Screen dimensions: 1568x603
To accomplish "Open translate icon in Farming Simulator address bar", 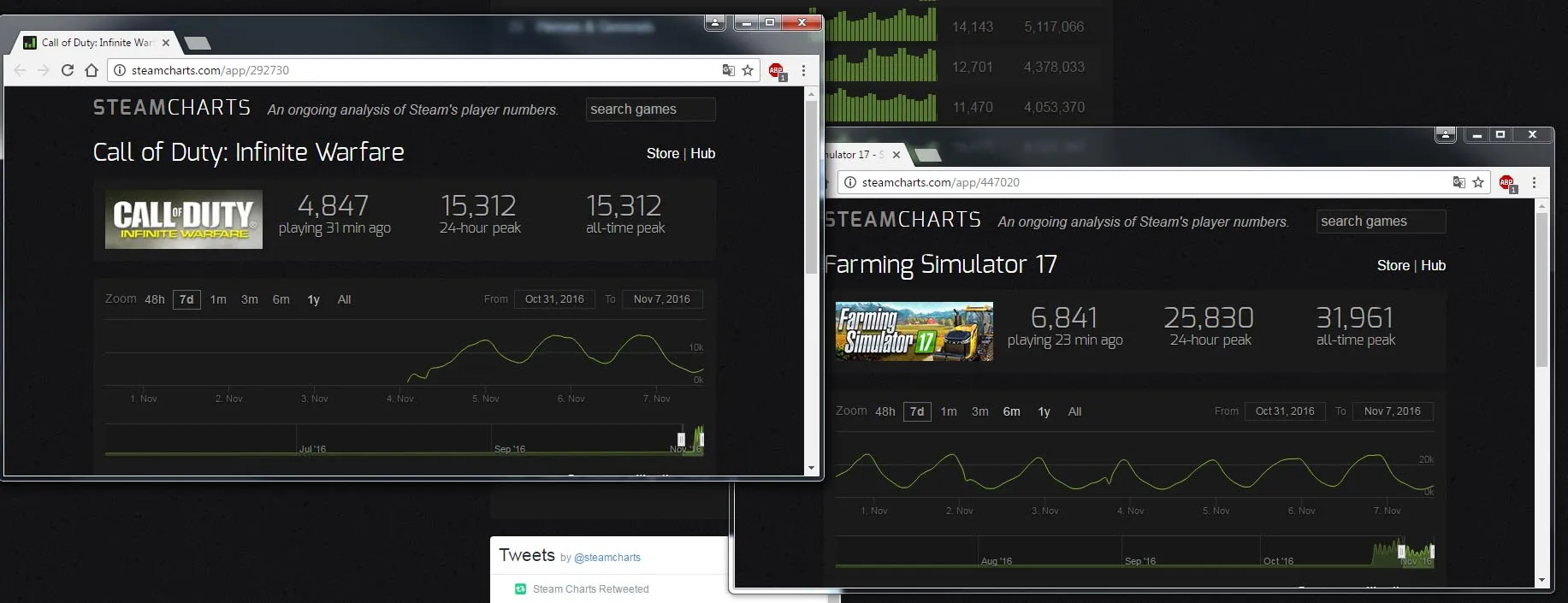I will pyautogui.click(x=1459, y=182).
